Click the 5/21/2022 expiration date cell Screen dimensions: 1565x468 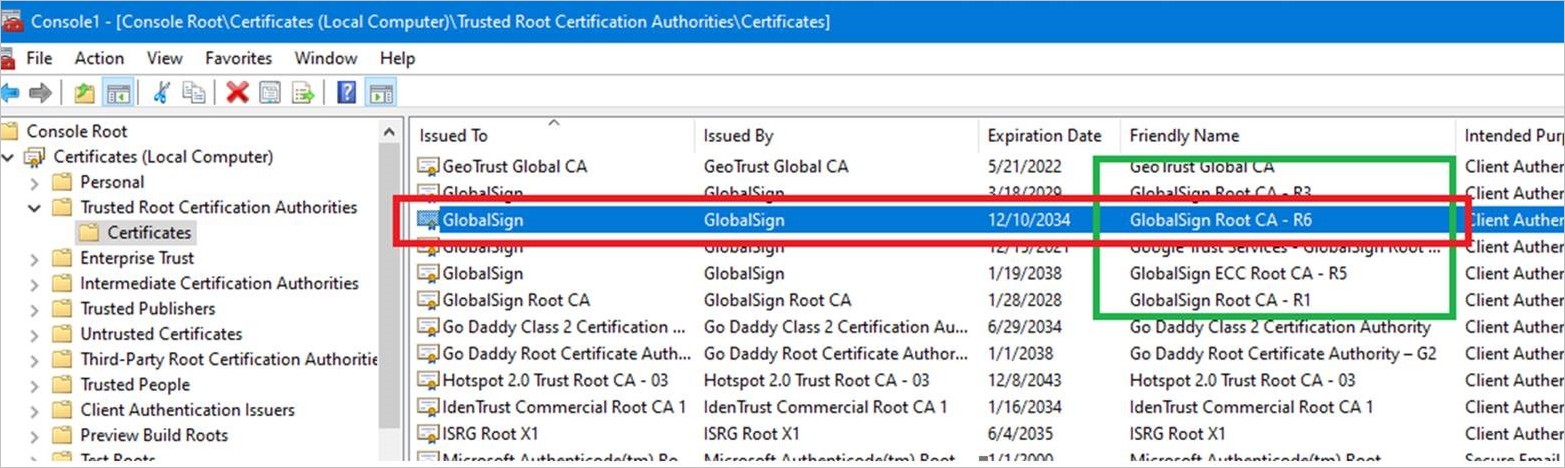pyautogui.click(x=1024, y=167)
